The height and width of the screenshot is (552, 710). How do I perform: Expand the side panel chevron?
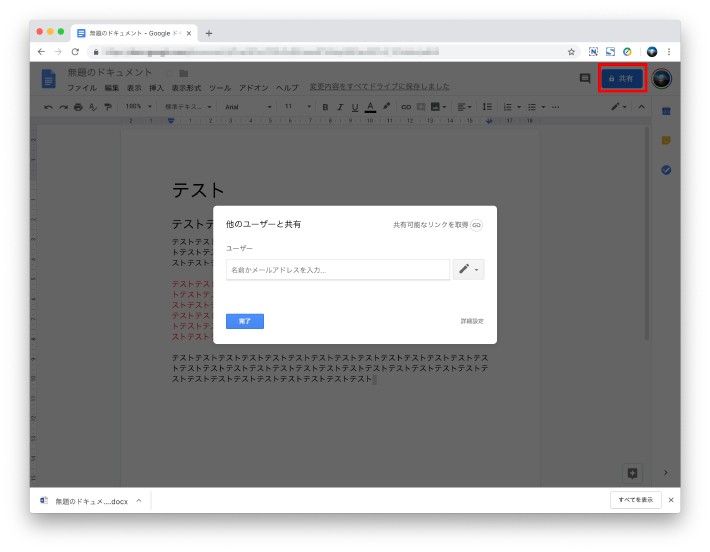pyautogui.click(x=666, y=472)
